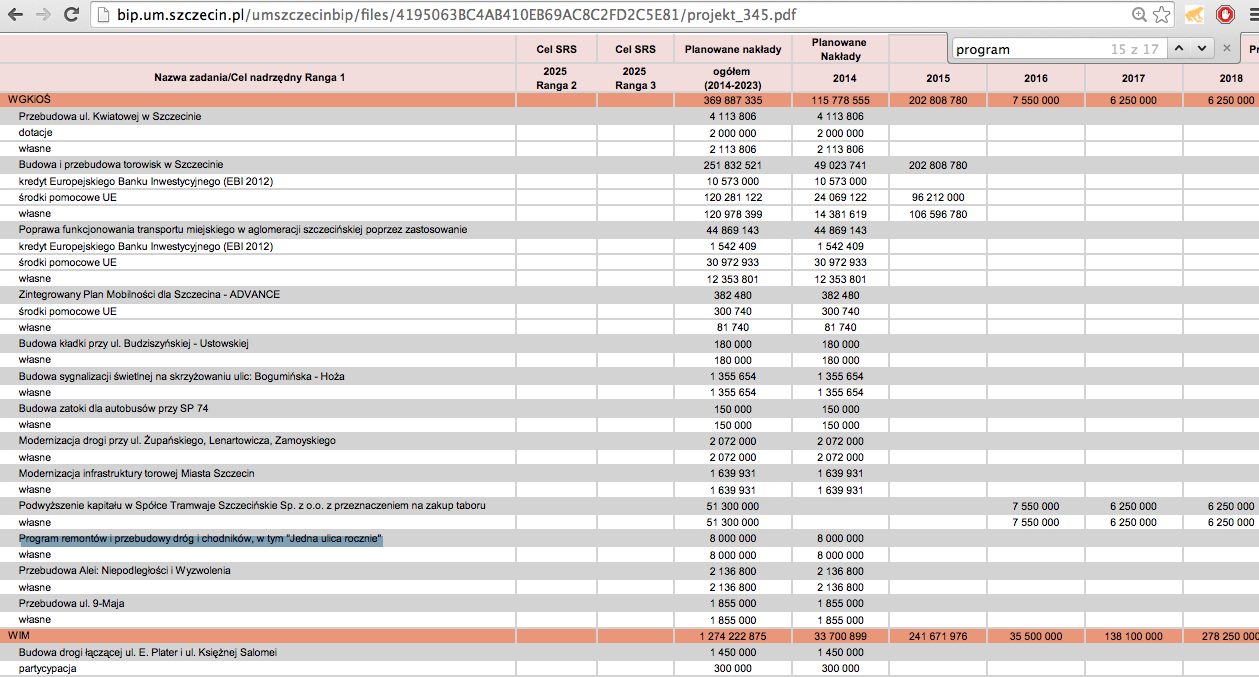
Task: Click the WIM 2017 value "138 100 000"
Action: 1133,636
